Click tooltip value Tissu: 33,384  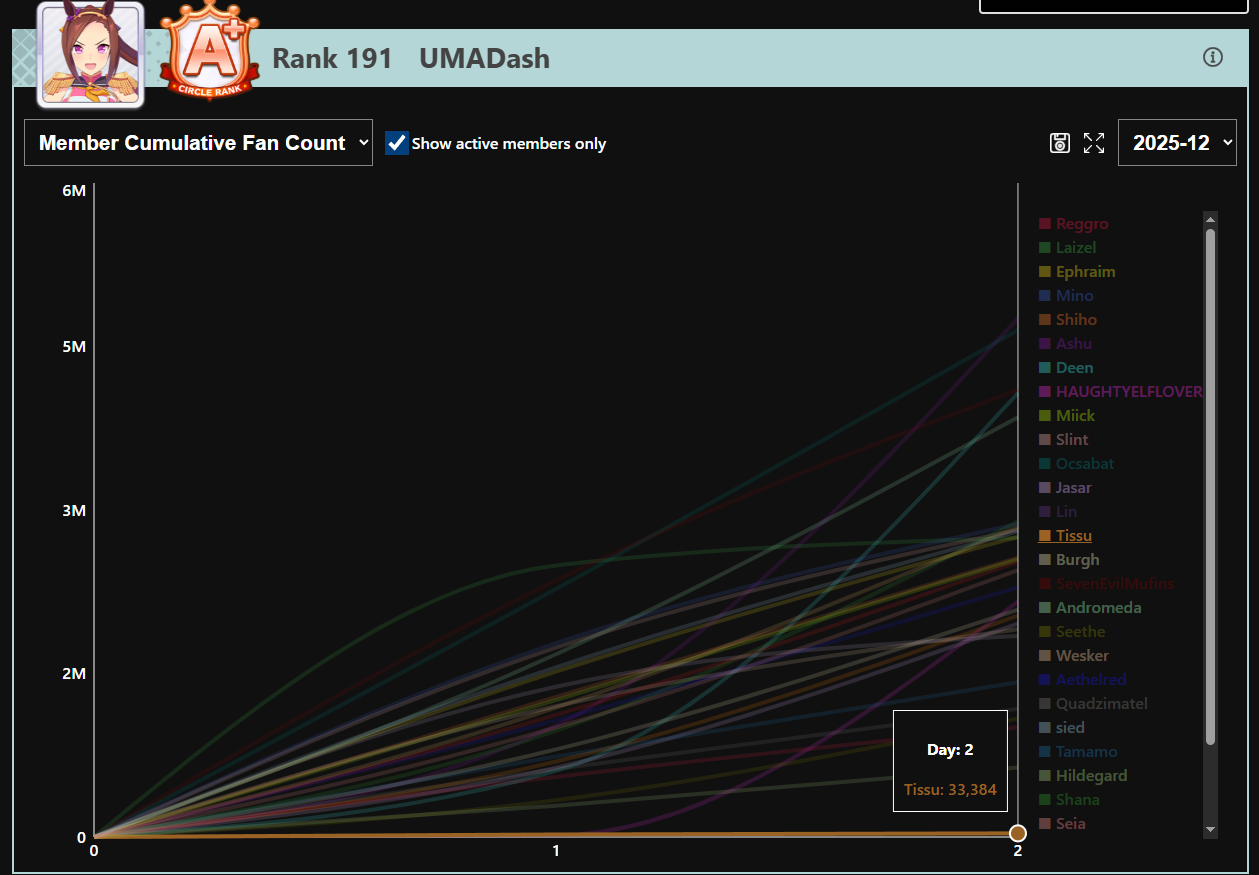[950, 790]
